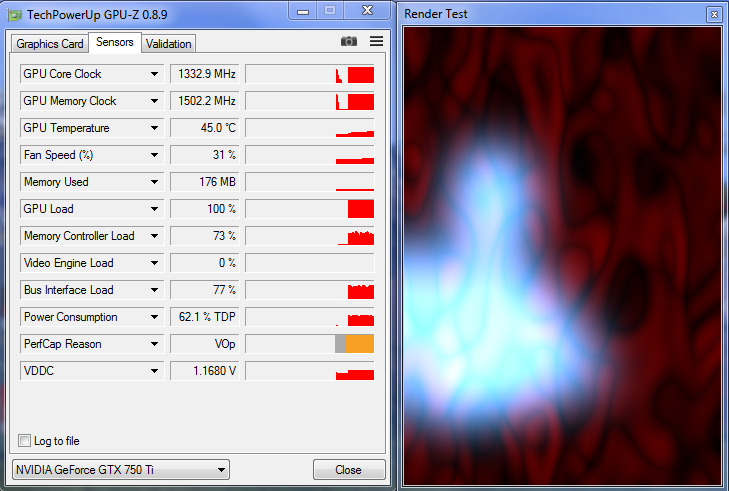The height and width of the screenshot is (491, 729).
Task: Click the 1332.9 MHz core clock value
Action: [205, 74]
